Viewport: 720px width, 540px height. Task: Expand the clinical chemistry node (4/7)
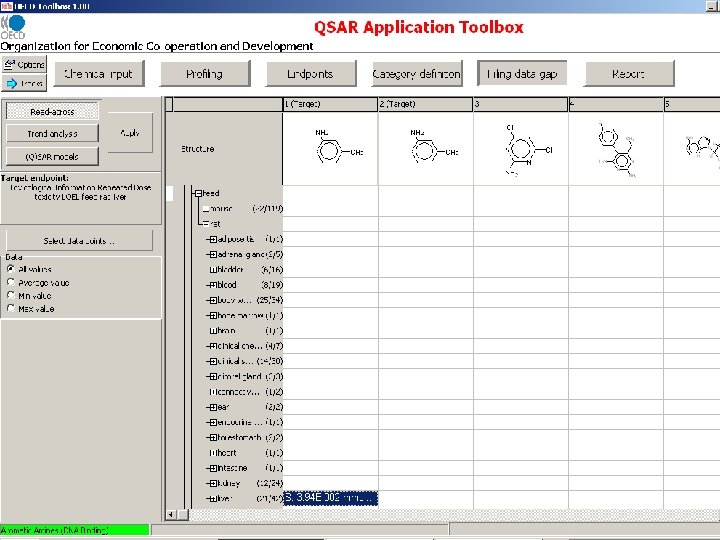tap(213, 346)
